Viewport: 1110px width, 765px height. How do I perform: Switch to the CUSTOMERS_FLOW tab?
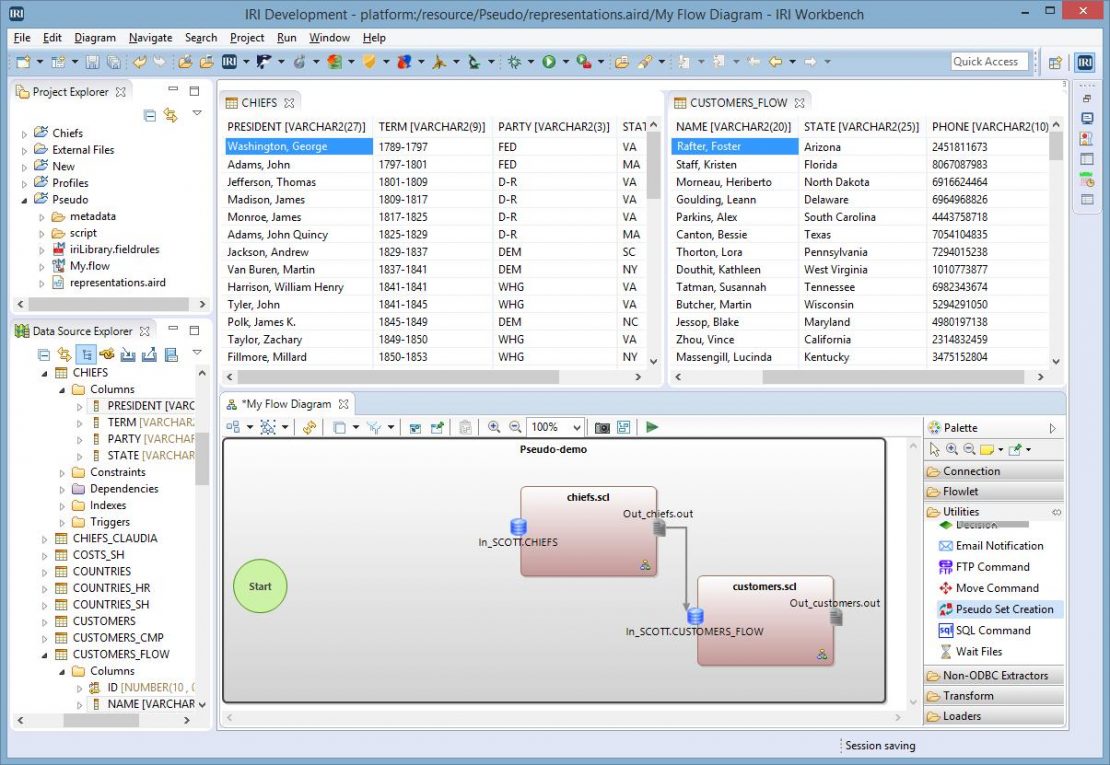click(x=738, y=103)
